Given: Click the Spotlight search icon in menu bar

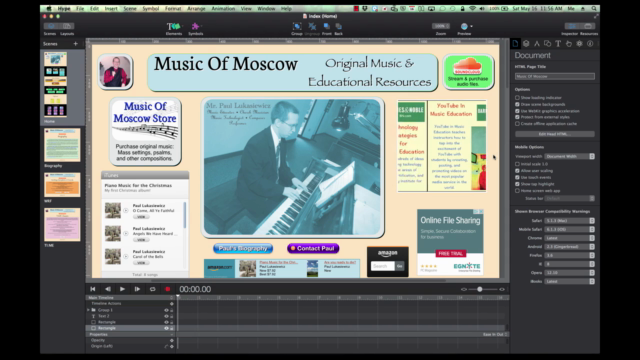Looking at the screenshot, I should 594,9.
